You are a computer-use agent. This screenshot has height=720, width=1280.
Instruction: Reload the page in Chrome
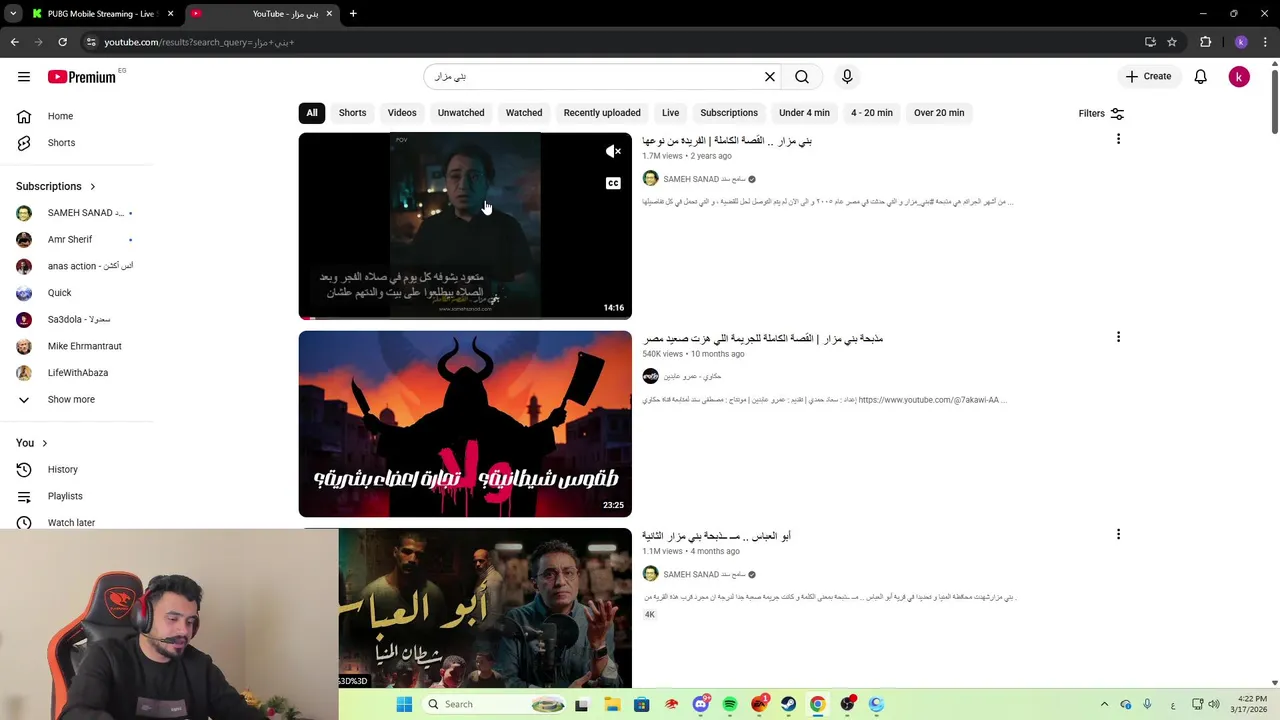click(62, 42)
